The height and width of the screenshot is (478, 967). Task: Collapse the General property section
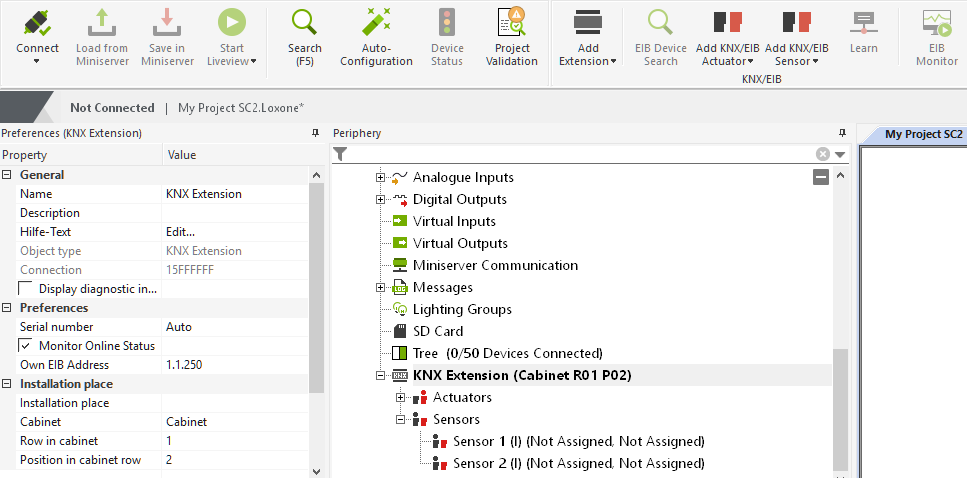(7, 175)
